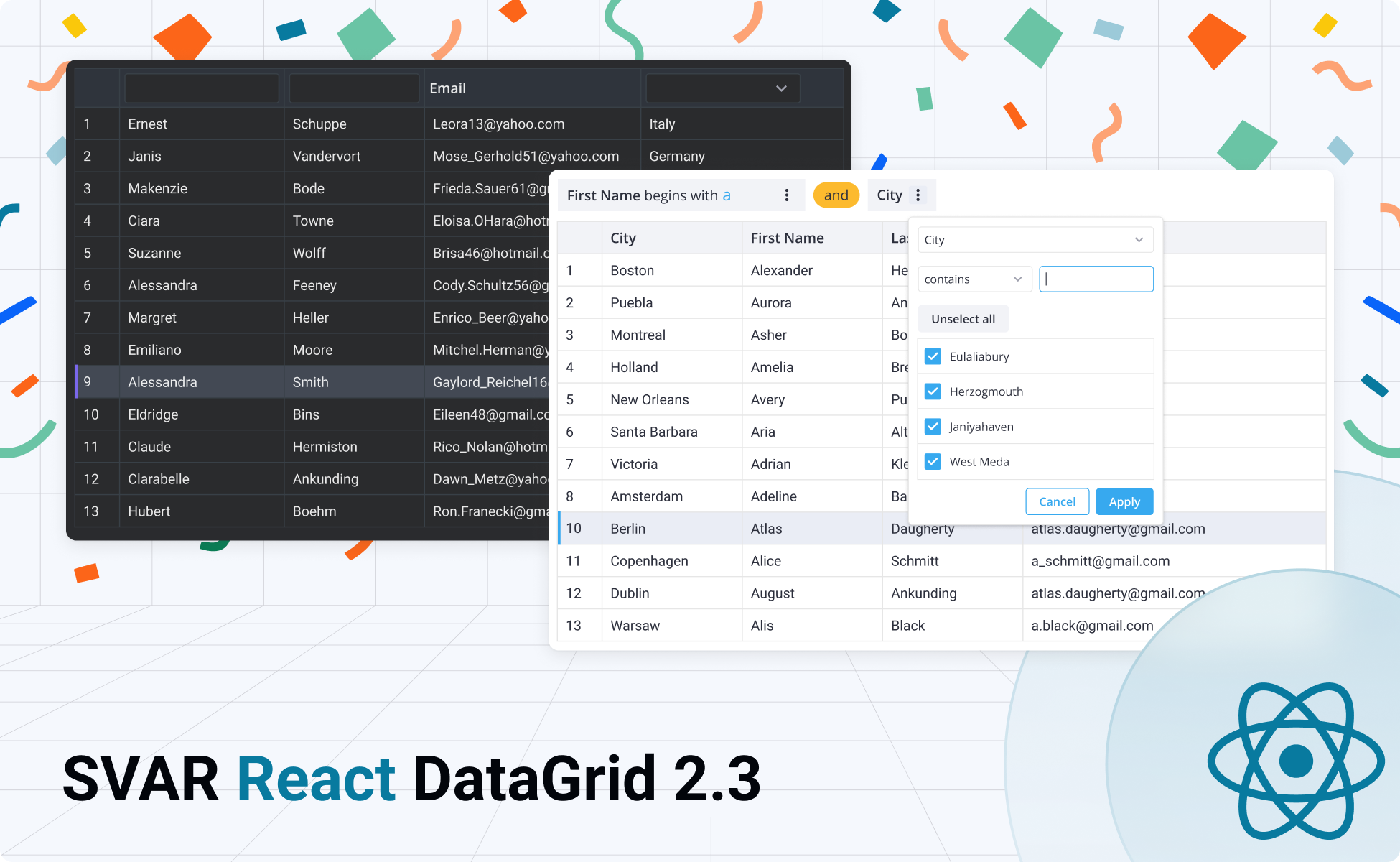The height and width of the screenshot is (862, 1400).
Task: Toggle the West Meda checkbox
Action: (x=933, y=462)
